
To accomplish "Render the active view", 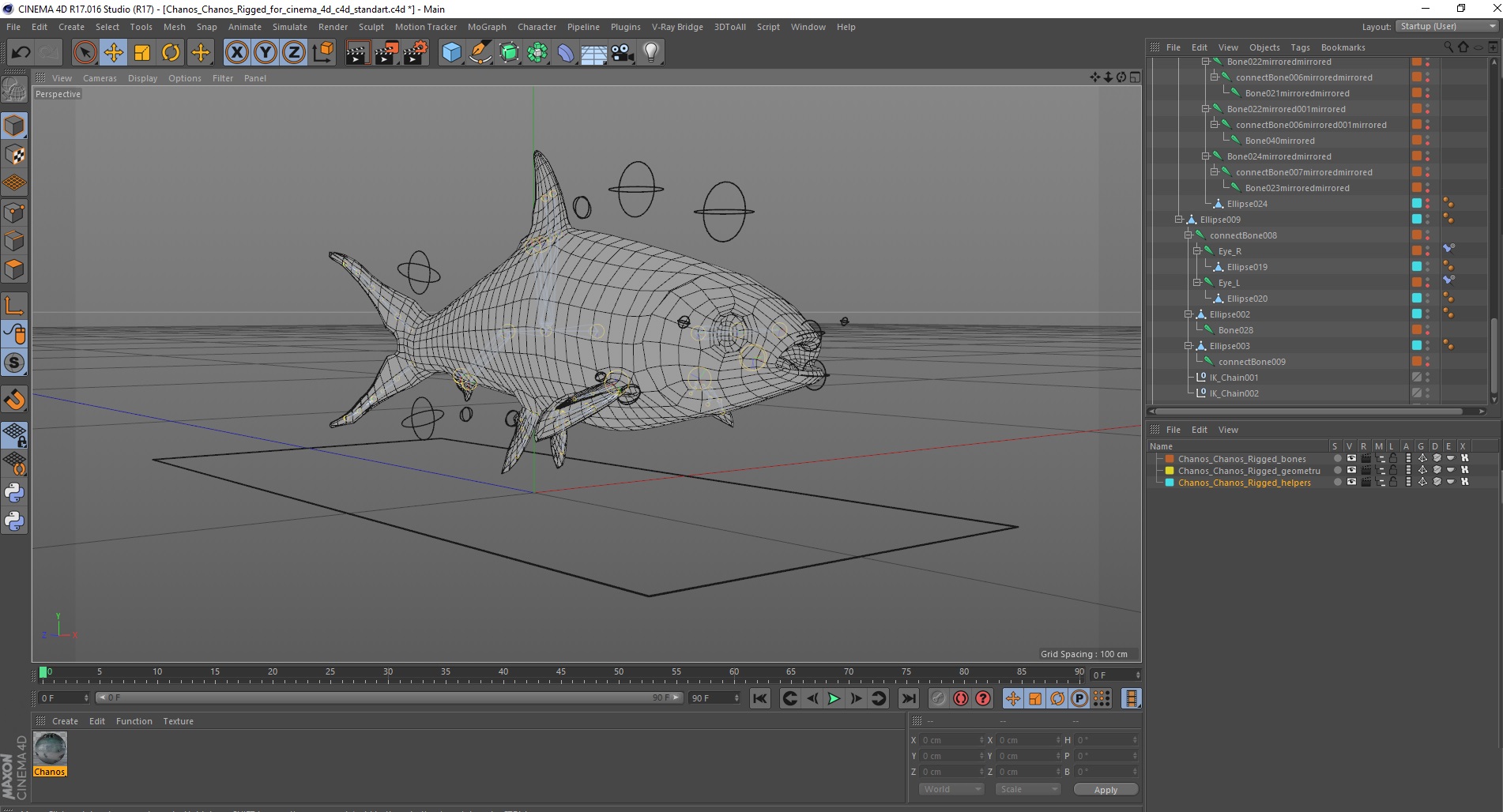I will (x=357, y=53).
